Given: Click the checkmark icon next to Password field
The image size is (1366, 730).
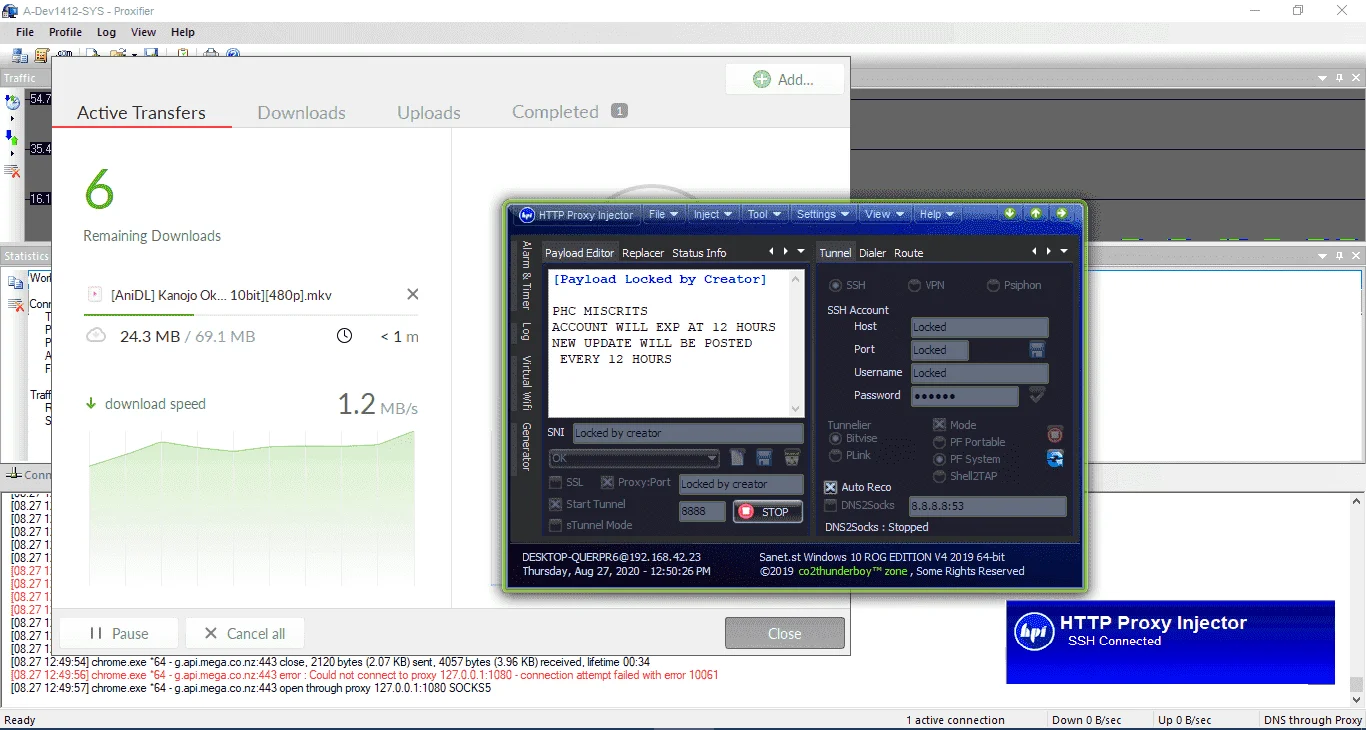Looking at the screenshot, I should pyautogui.click(x=1037, y=395).
